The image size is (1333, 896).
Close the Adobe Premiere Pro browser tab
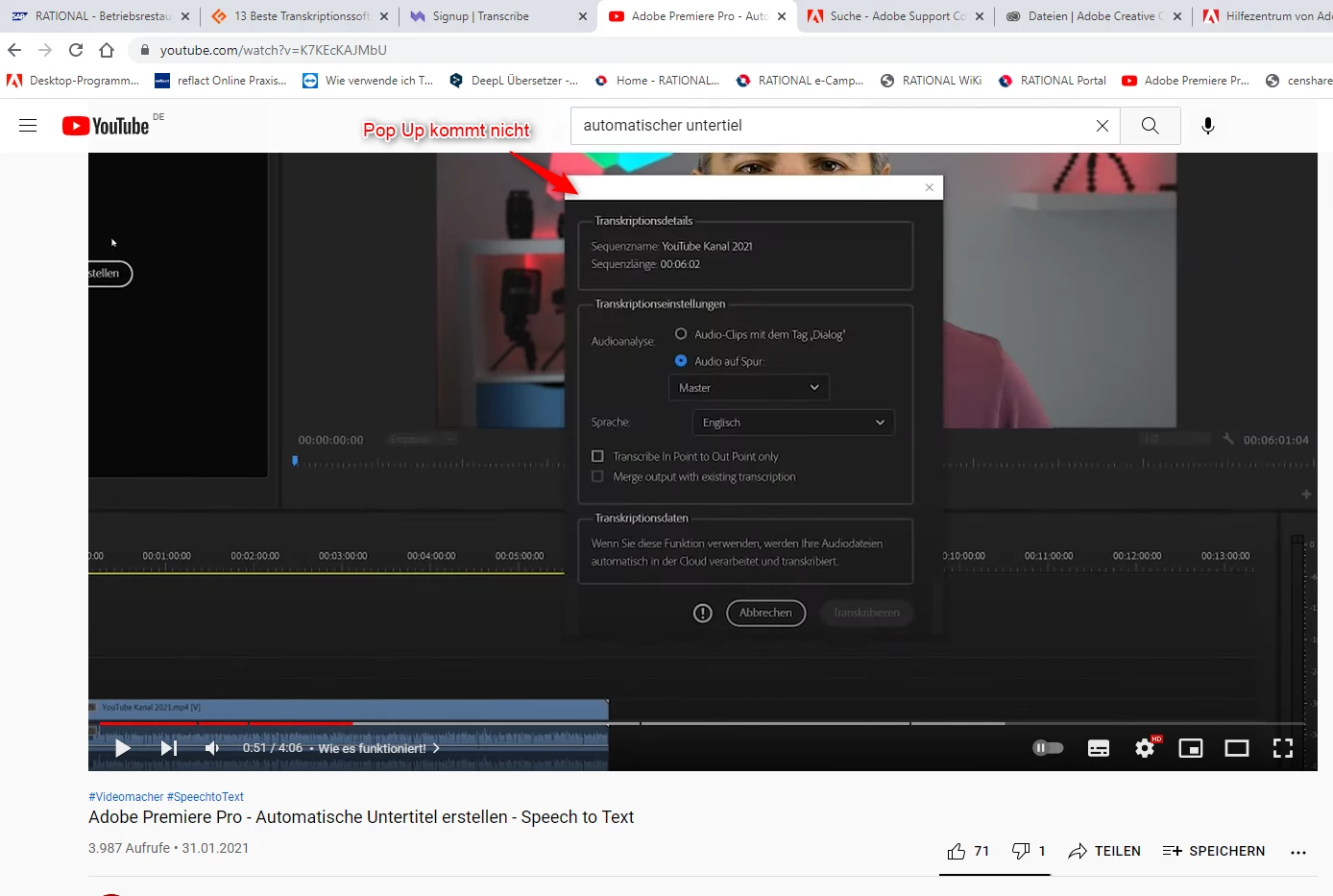pyautogui.click(x=782, y=16)
